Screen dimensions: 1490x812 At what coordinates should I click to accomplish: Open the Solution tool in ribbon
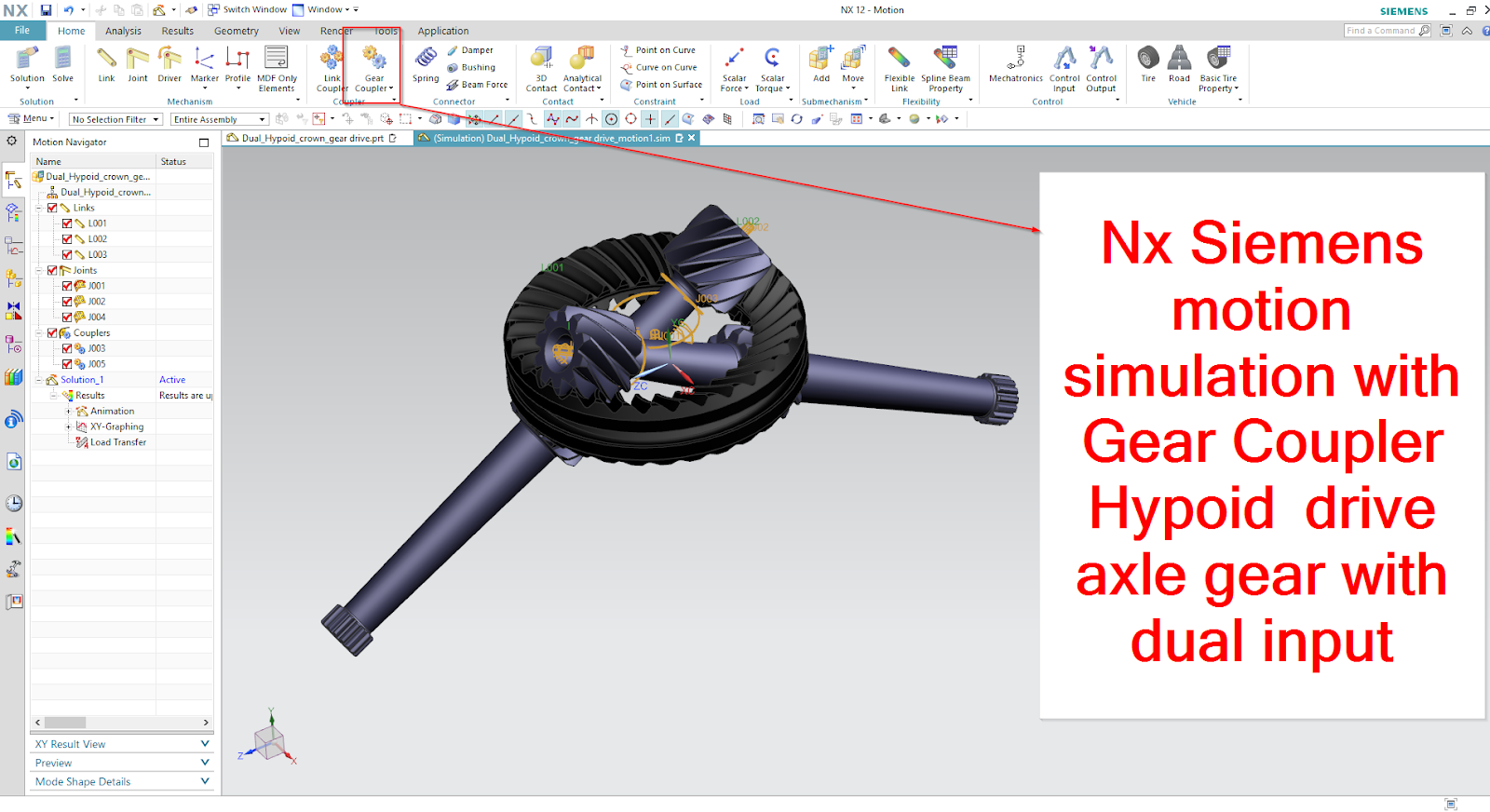[x=27, y=65]
